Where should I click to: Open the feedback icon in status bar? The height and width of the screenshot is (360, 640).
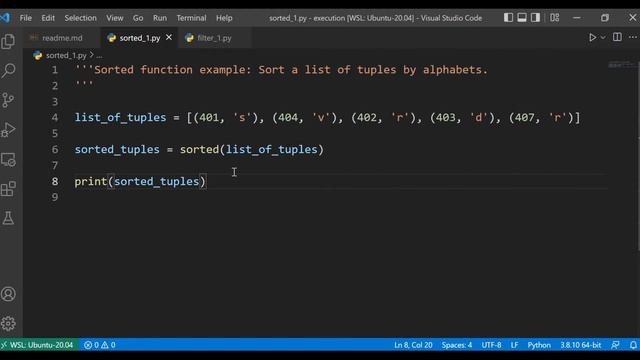[616, 345]
